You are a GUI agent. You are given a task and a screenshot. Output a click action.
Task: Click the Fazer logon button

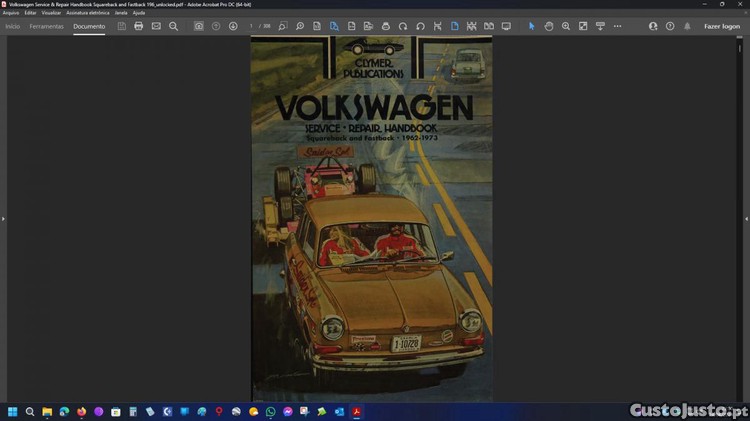click(722, 26)
